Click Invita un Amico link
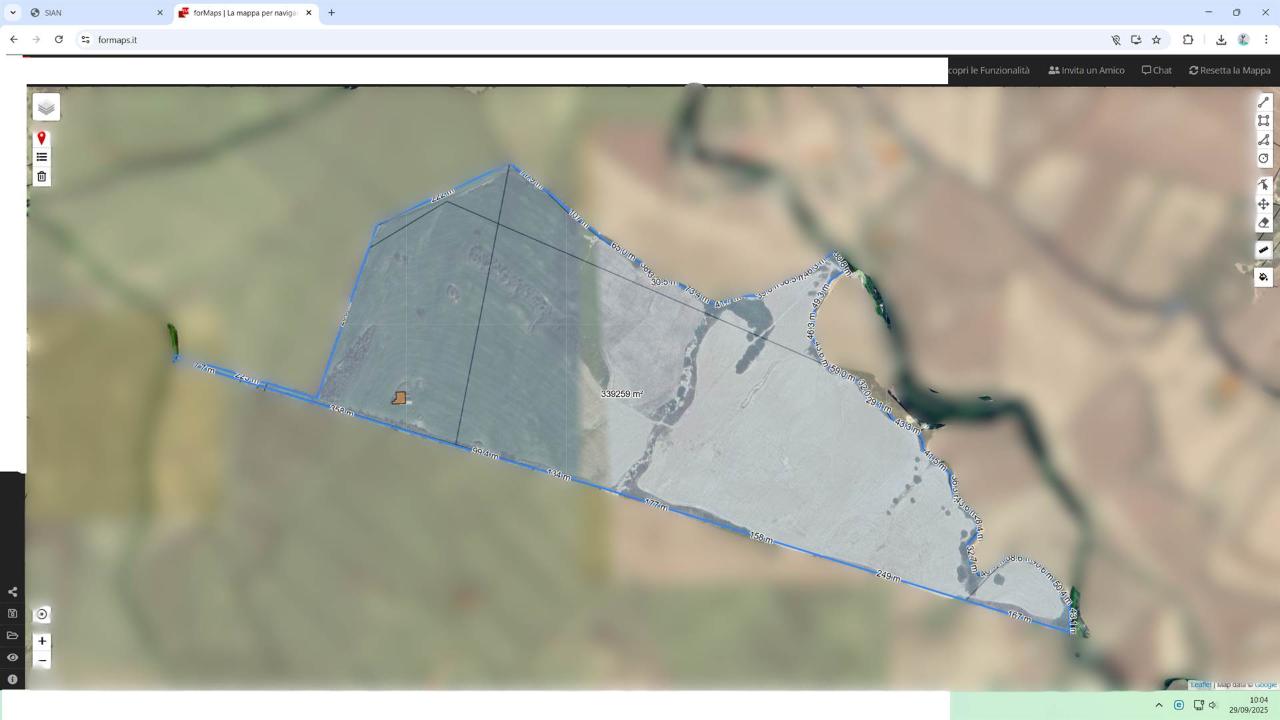This screenshot has width=1280, height=720. click(1086, 70)
